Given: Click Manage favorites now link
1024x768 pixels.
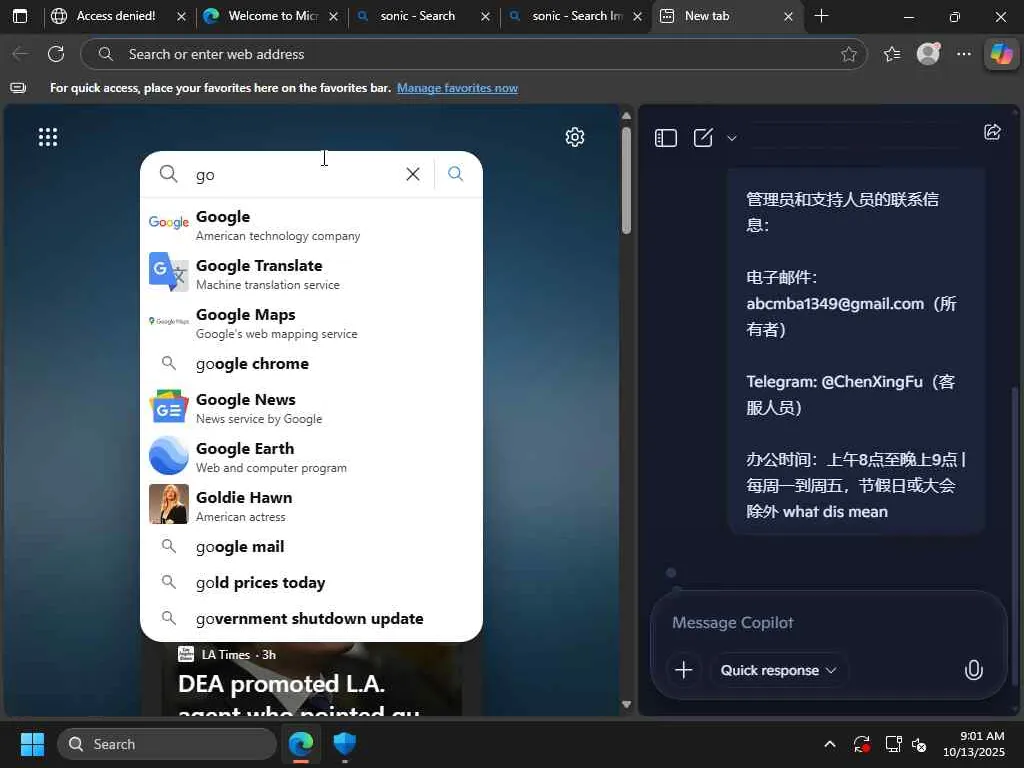Looking at the screenshot, I should pos(457,88).
